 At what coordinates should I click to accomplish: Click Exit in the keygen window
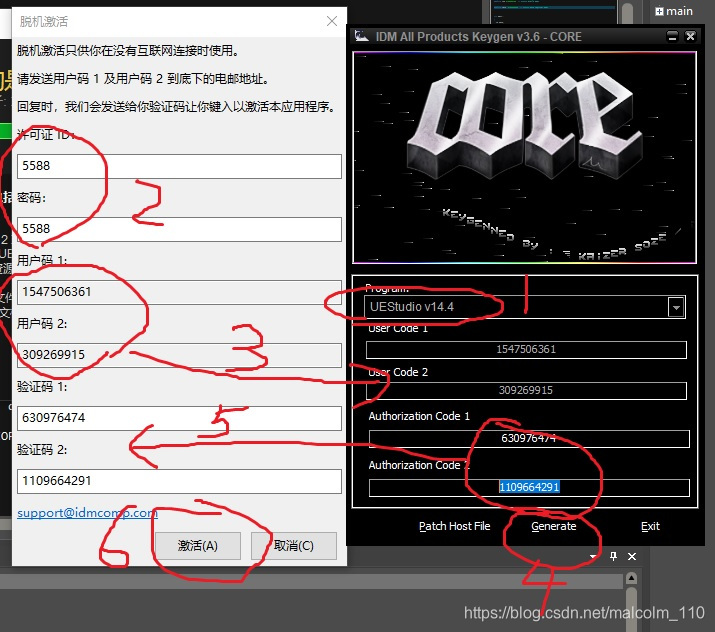point(650,526)
